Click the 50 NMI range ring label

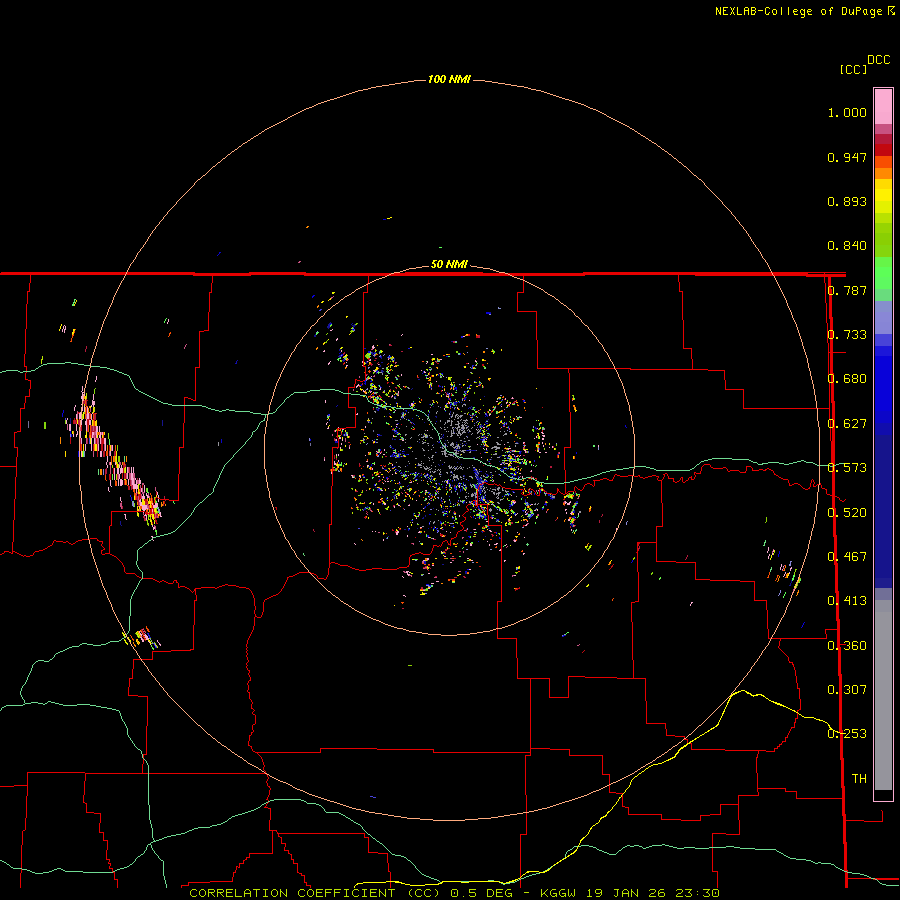pyautogui.click(x=449, y=264)
